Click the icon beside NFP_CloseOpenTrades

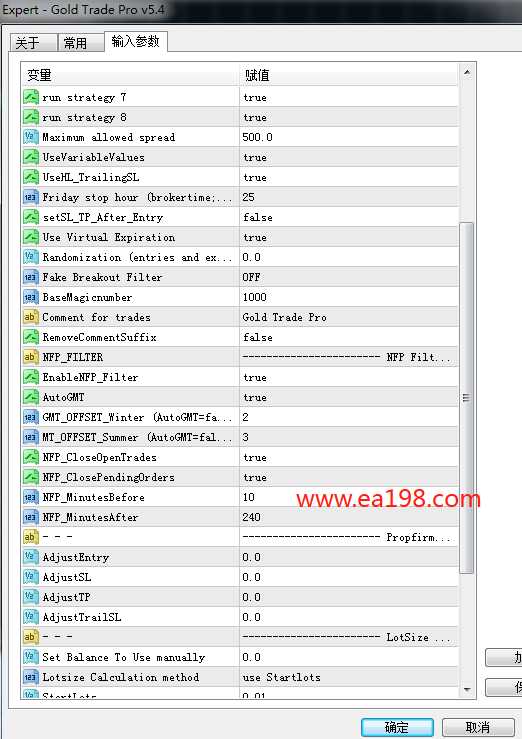(31, 457)
